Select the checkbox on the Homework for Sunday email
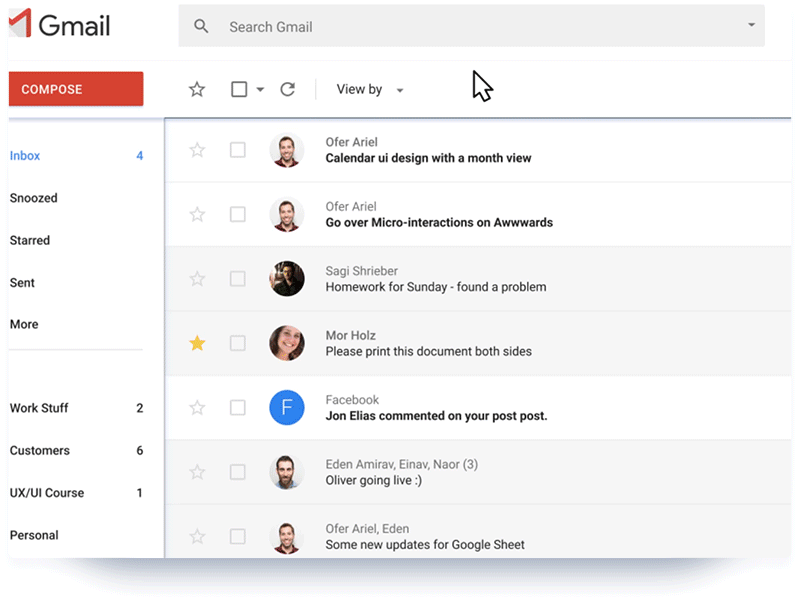 pos(237,278)
